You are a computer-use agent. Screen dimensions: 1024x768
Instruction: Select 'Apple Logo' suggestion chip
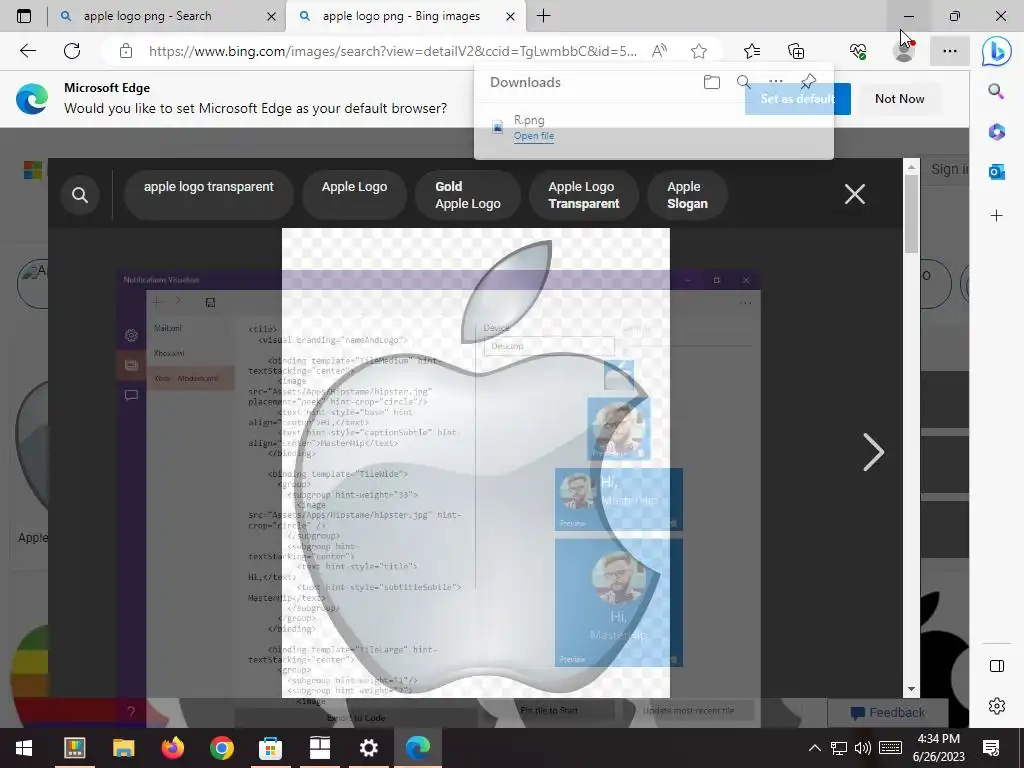[x=354, y=195]
